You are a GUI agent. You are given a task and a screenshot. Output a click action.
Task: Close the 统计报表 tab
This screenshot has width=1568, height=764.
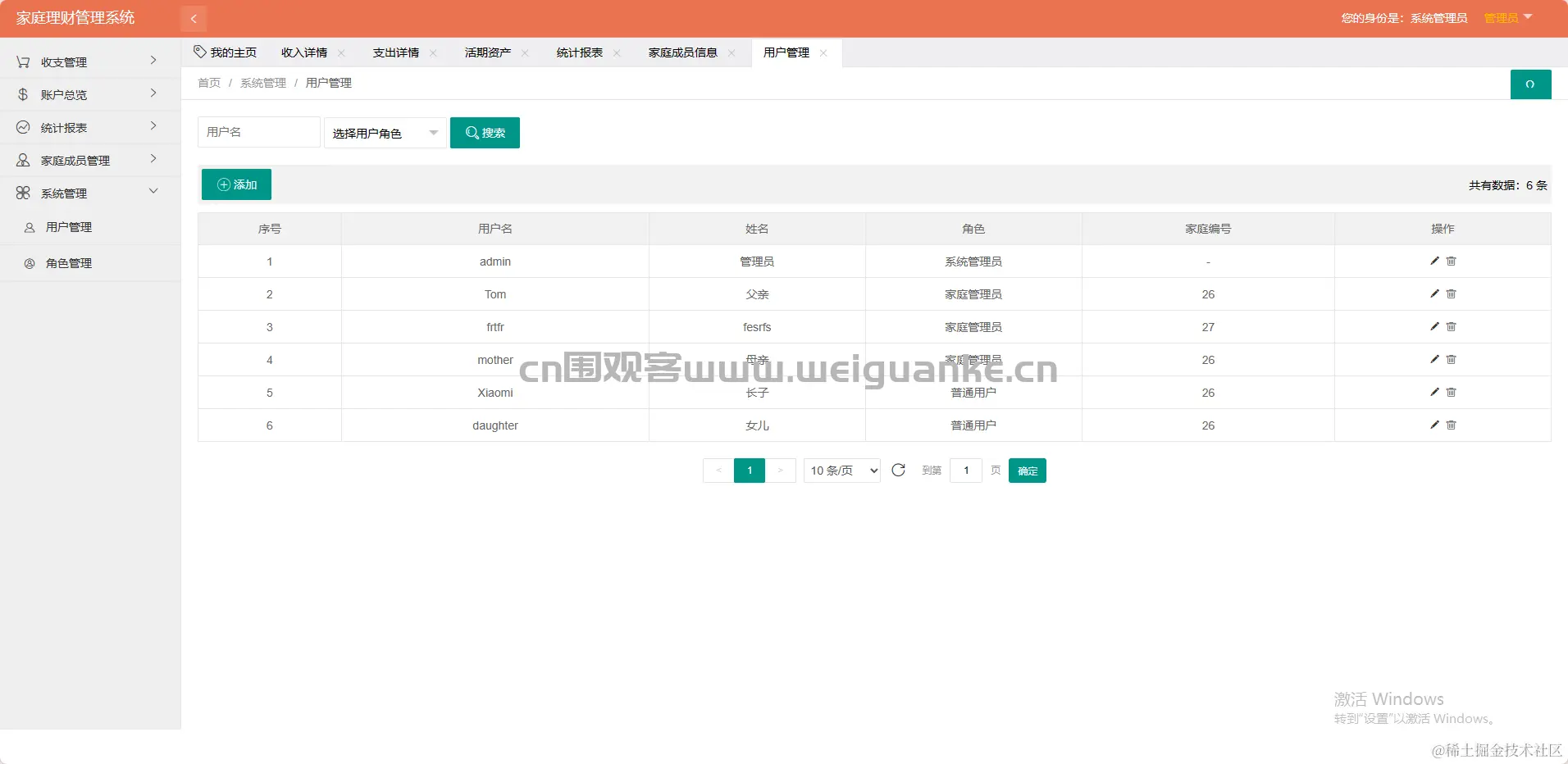(617, 53)
